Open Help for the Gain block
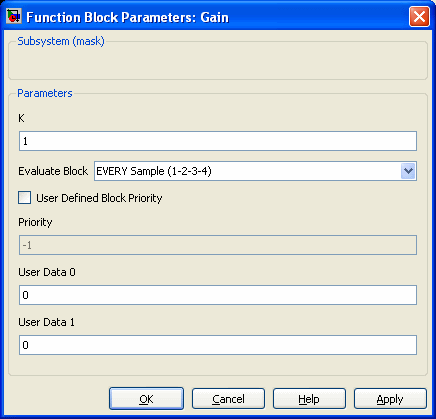436x419 pixels. click(x=309, y=399)
